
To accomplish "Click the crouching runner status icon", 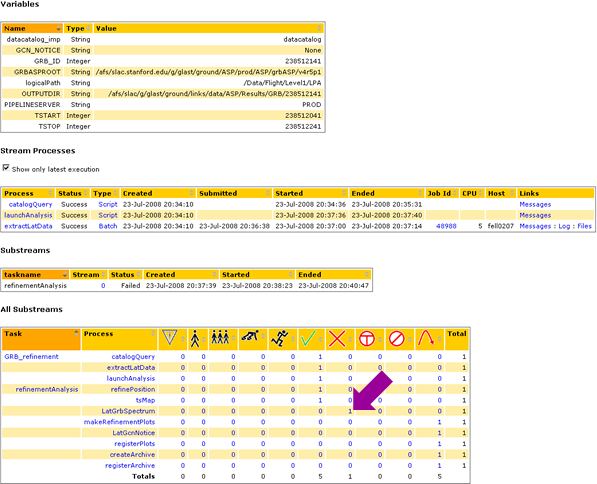I will pos(250,336).
